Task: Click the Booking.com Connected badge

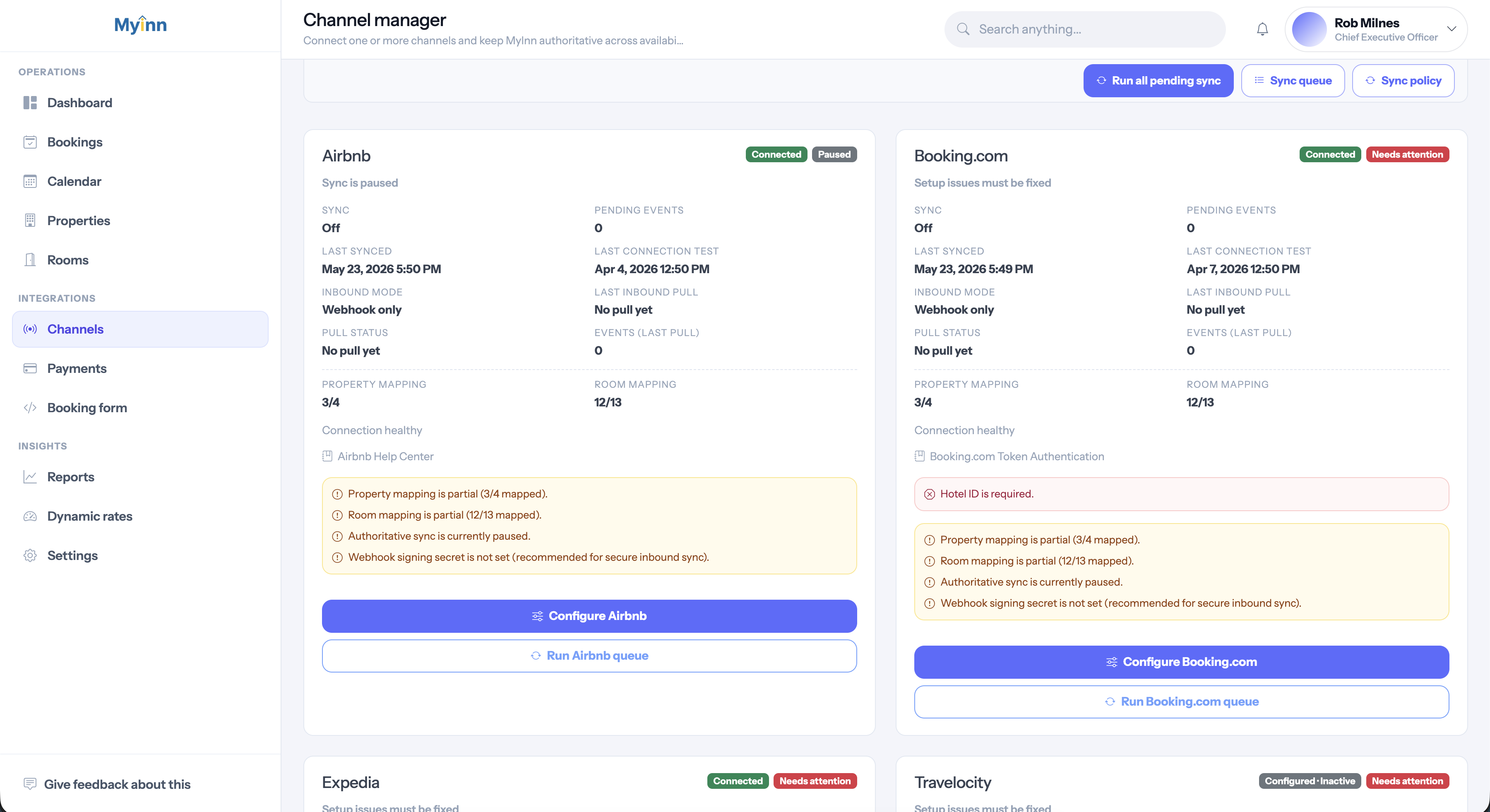Action: tap(1330, 154)
